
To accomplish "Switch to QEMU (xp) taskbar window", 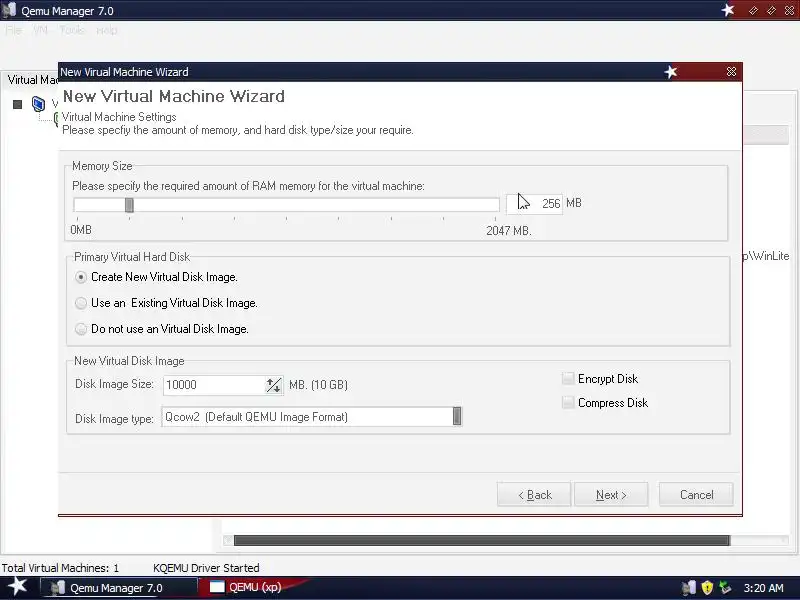I will [255, 587].
